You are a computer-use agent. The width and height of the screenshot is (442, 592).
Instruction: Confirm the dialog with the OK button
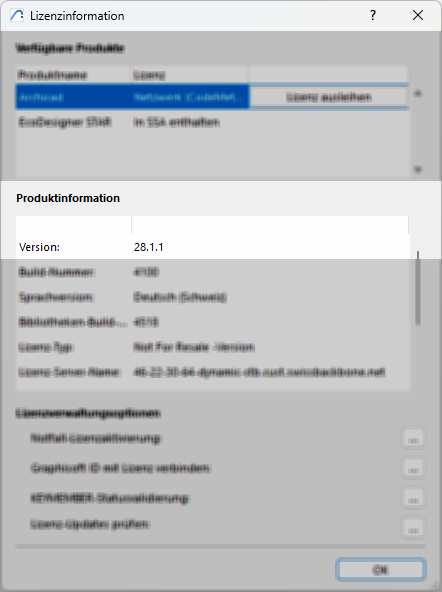[381, 570]
